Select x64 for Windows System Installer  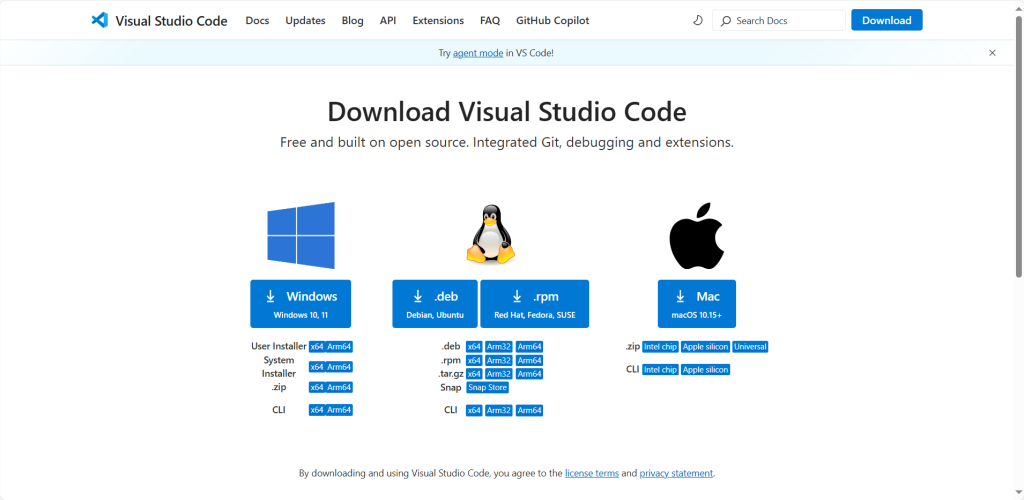coord(317,367)
